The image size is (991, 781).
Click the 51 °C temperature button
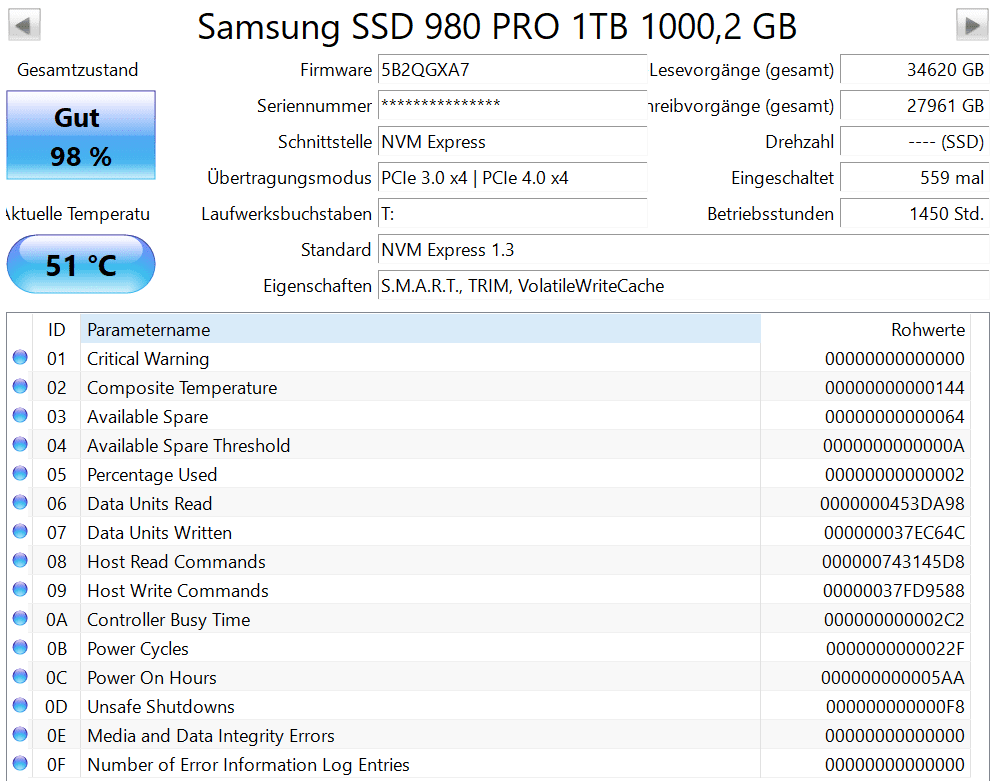81,264
